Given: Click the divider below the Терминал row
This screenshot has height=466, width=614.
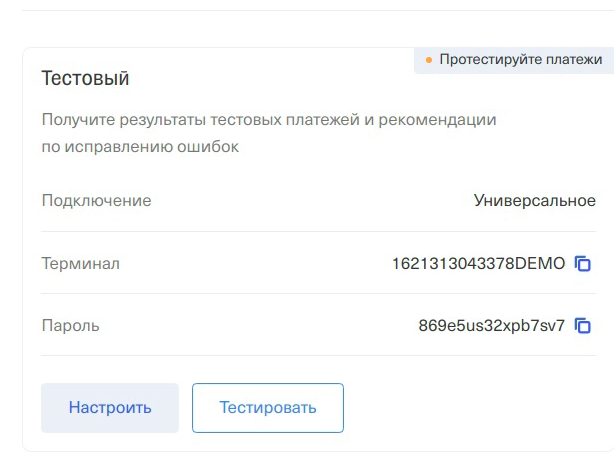Looking at the screenshot, I should click(x=318, y=293).
